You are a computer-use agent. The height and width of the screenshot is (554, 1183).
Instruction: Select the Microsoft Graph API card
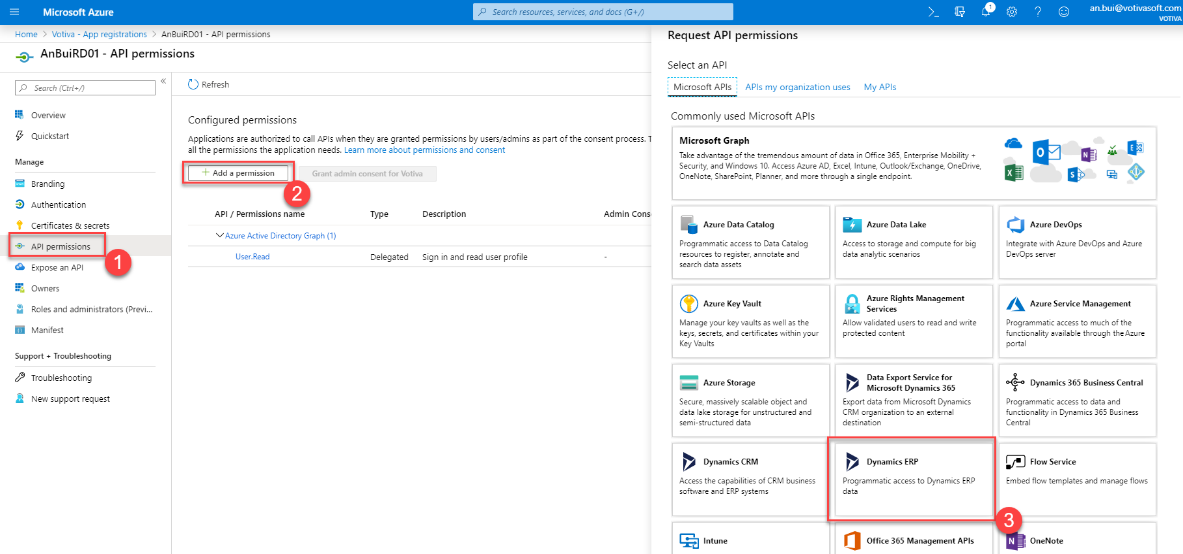click(x=914, y=164)
